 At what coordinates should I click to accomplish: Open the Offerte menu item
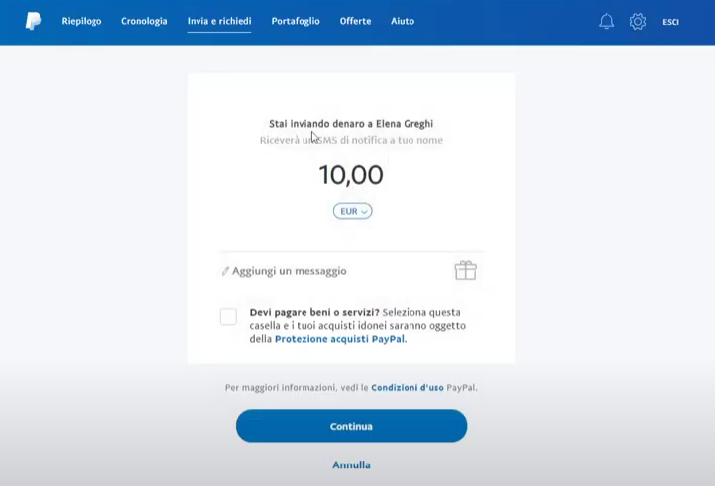(x=355, y=21)
